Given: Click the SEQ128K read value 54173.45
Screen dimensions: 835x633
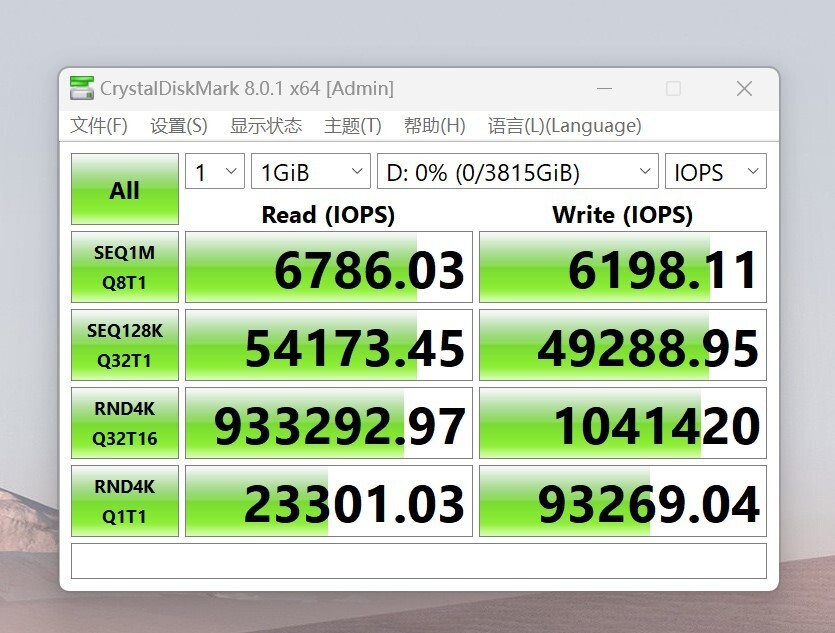Looking at the screenshot, I should click(x=329, y=345).
